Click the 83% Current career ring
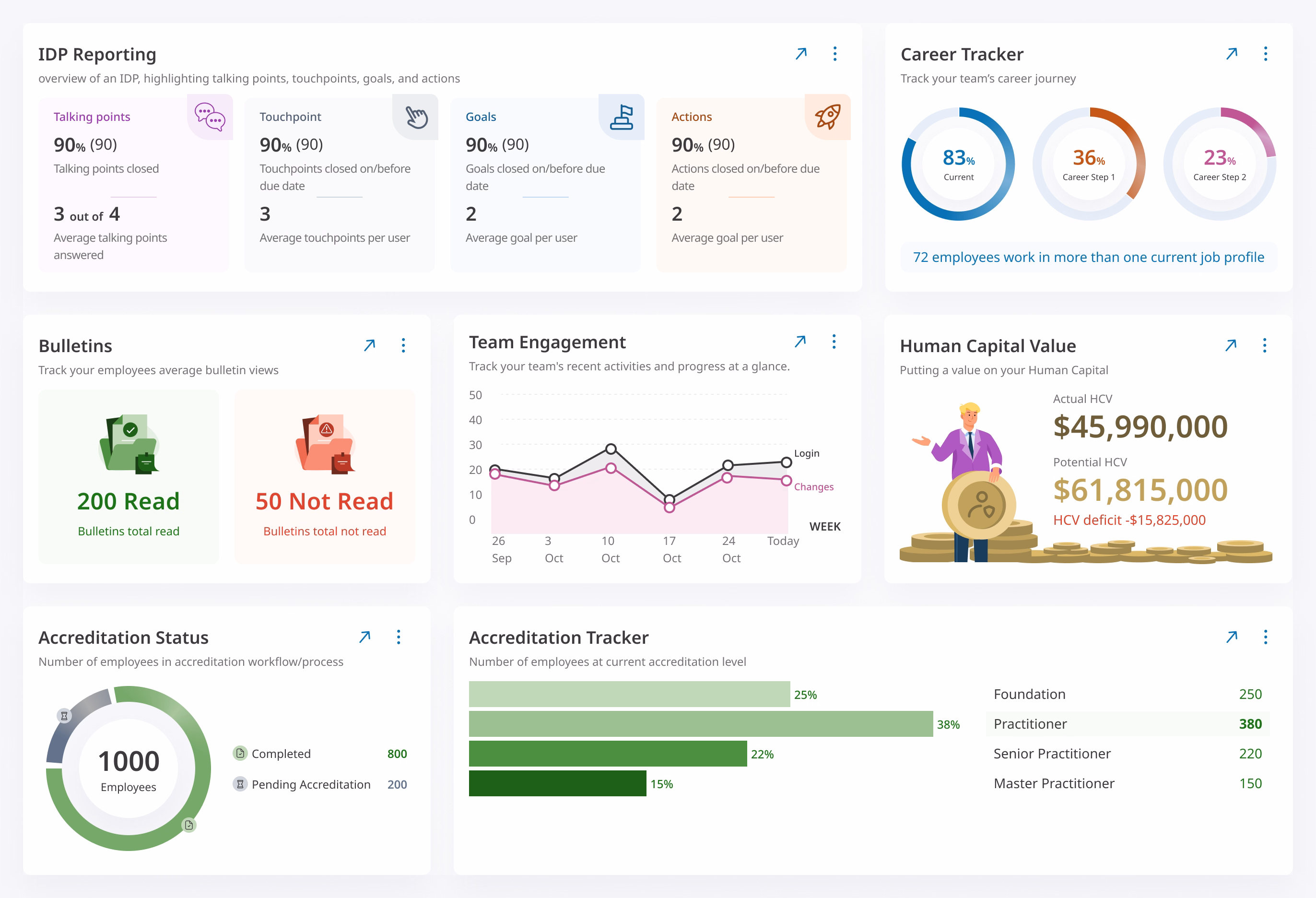The width and height of the screenshot is (1316, 898). [x=958, y=164]
